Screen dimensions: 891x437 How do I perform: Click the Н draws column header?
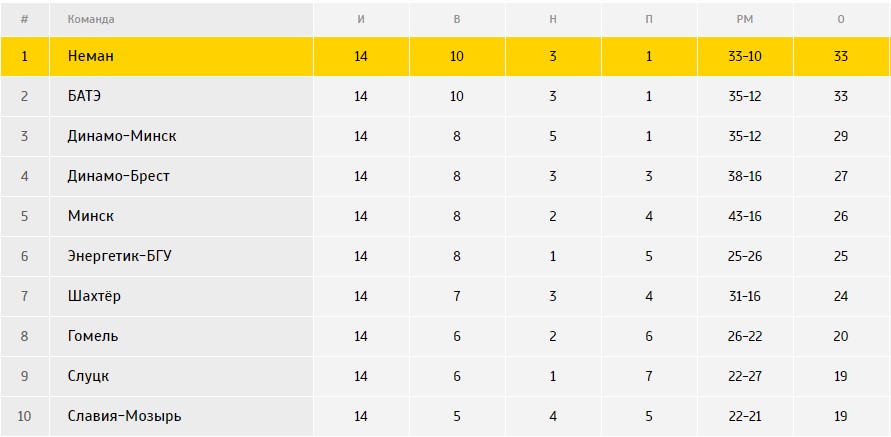[x=553, y=19]
